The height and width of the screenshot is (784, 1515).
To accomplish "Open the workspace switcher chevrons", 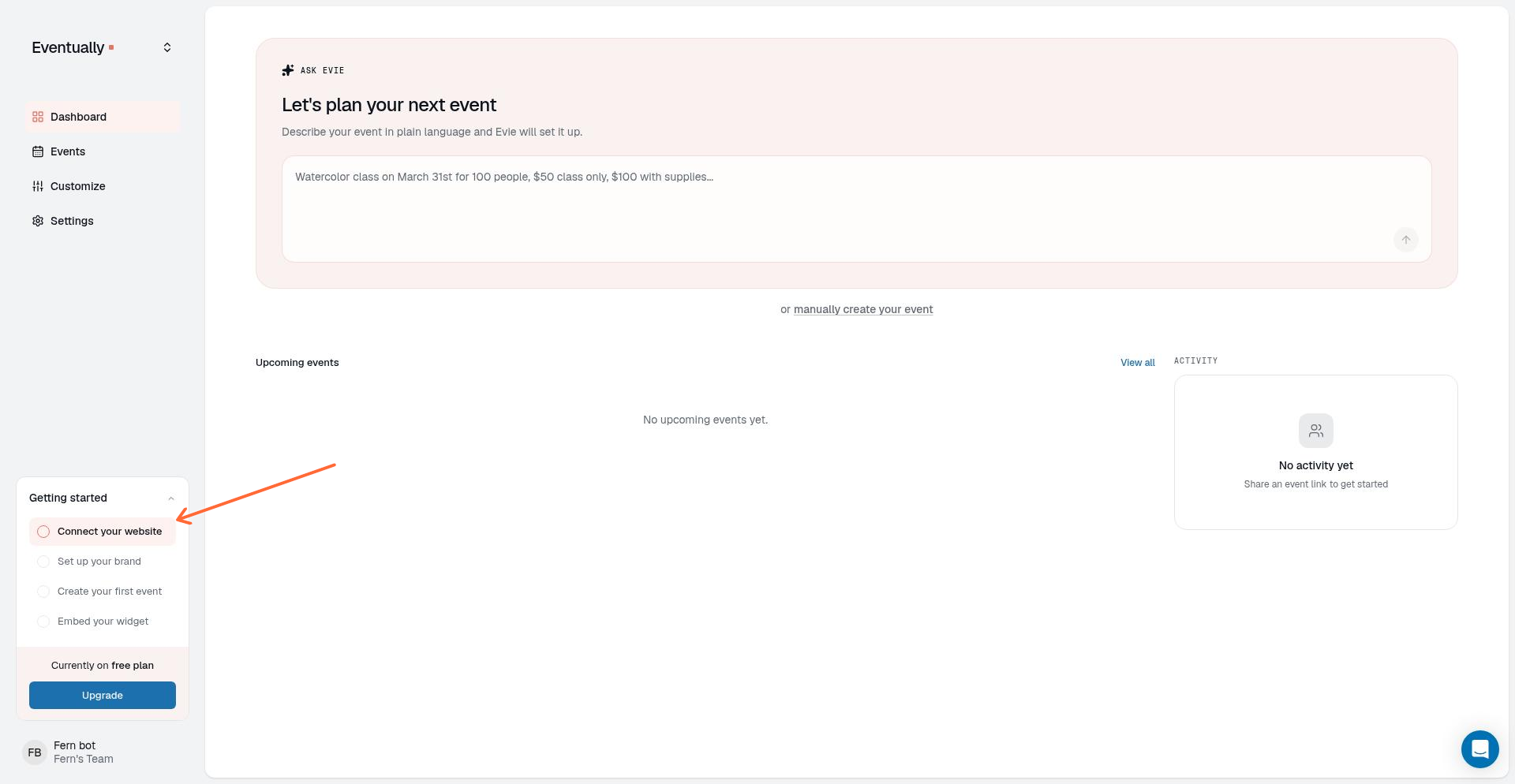I will pos(167,47).
